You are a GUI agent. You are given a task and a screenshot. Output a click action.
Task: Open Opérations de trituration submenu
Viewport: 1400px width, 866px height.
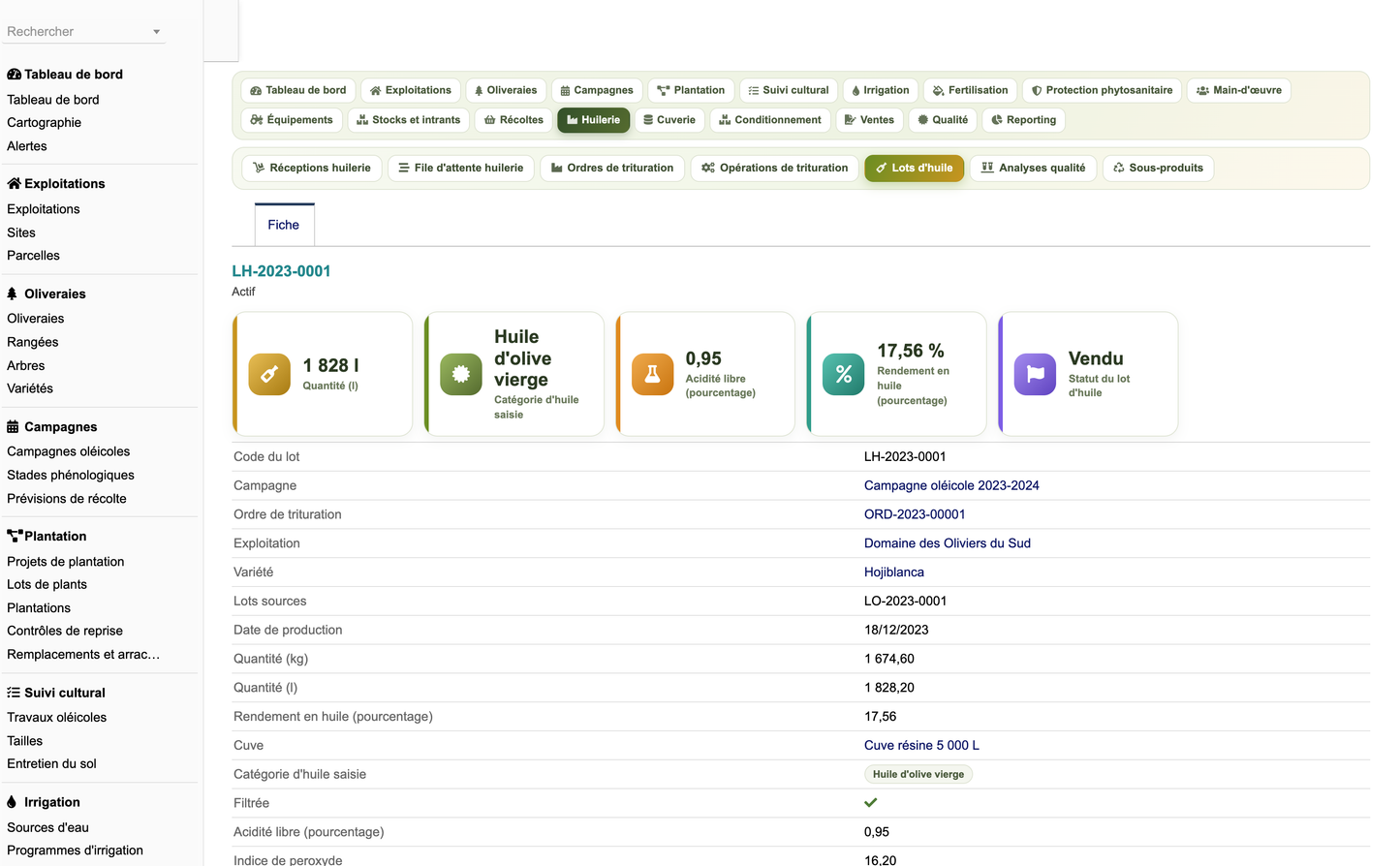point(775,168)
